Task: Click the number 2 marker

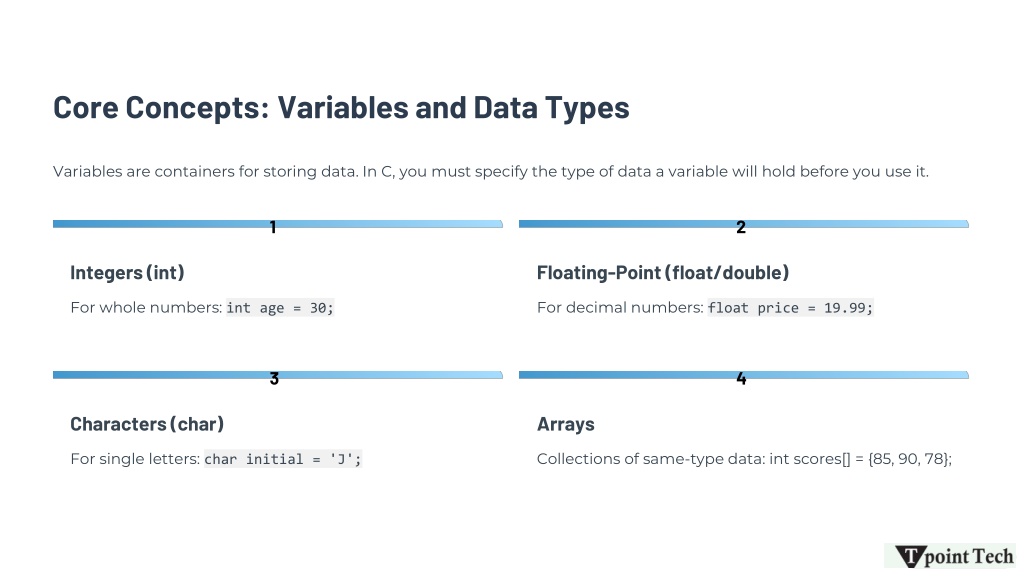Action: 741,227
